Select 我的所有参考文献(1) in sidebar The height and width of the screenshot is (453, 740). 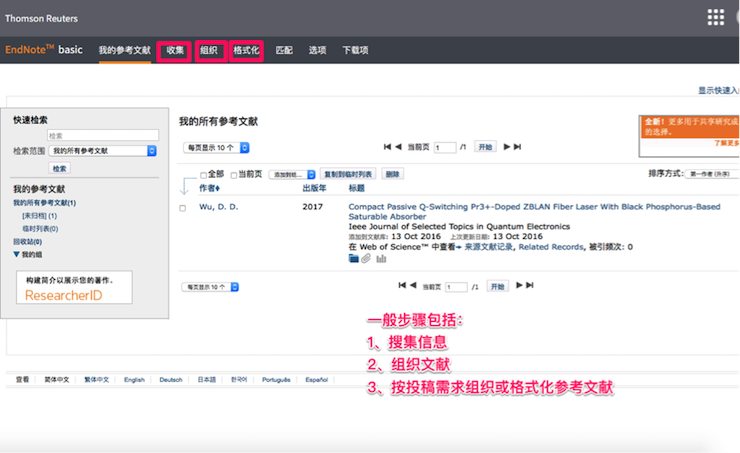[x=44, y=203]
